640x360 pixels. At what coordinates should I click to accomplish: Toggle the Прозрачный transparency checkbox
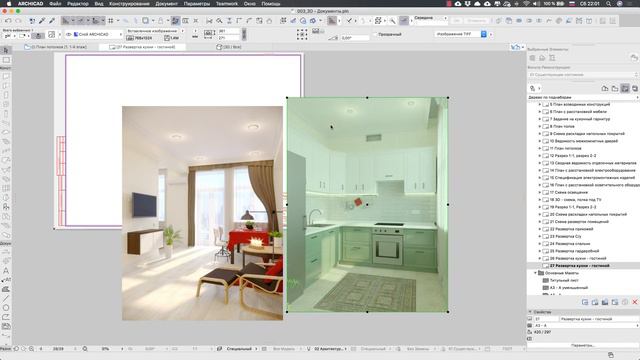tap(375, 35)
